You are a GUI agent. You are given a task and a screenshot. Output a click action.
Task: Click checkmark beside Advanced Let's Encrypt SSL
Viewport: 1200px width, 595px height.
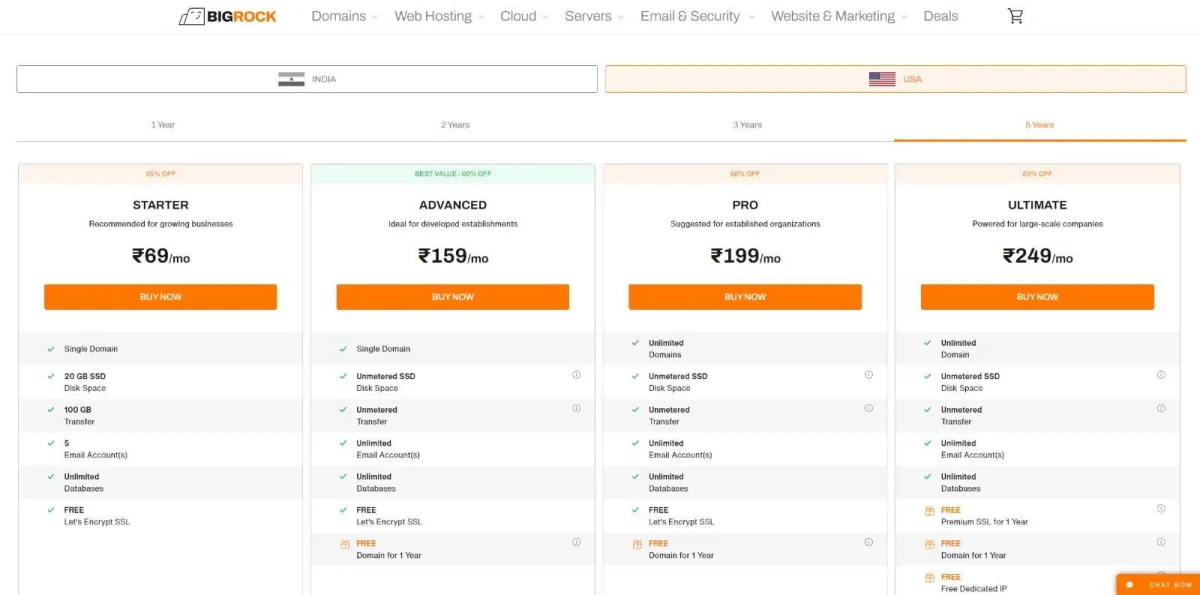point(343,510)
